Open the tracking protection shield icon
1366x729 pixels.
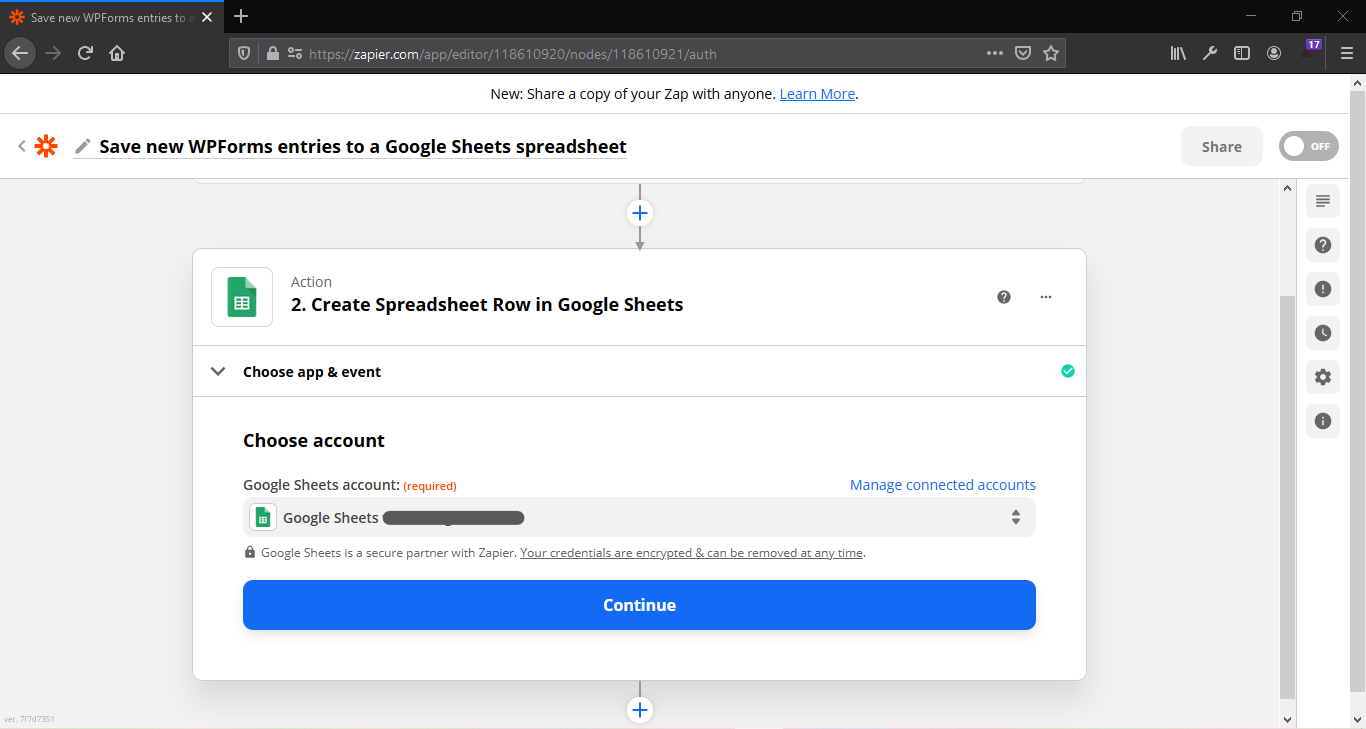(x=244, y=53)
